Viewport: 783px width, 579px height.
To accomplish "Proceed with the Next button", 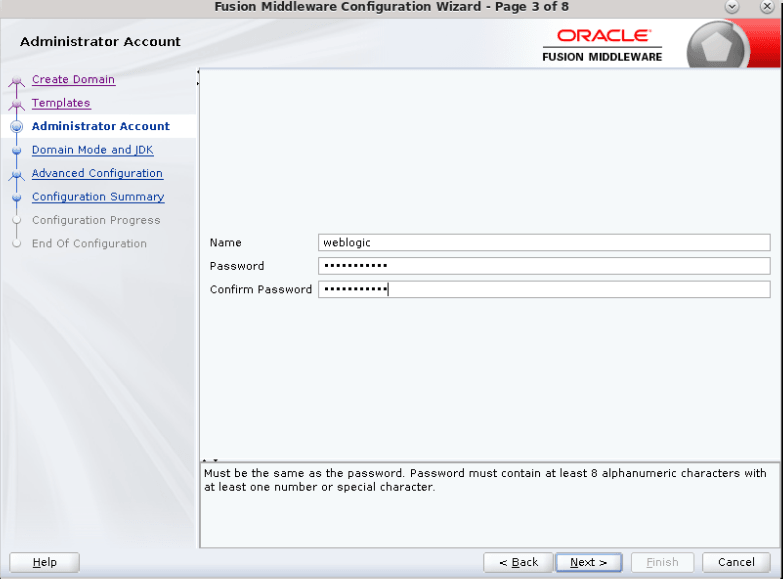I will [x=589, y=563].
